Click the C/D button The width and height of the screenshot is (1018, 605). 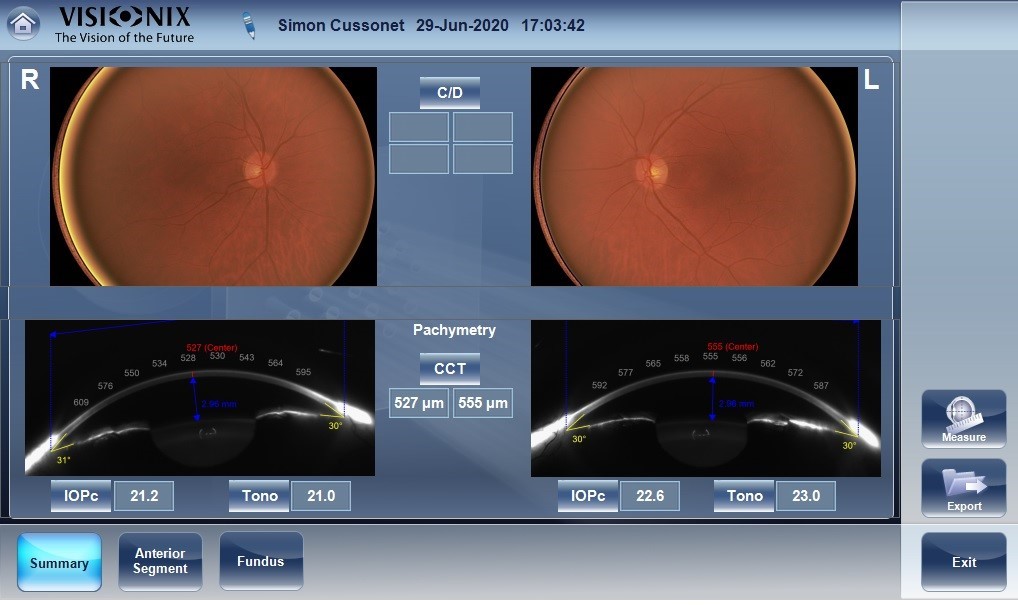coord(449,93)
